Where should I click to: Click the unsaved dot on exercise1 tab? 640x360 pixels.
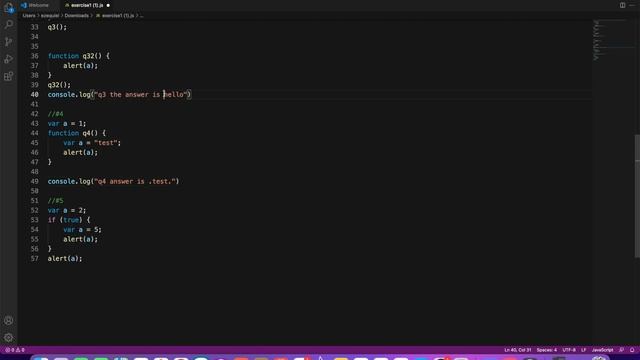[x=108, y=5]
